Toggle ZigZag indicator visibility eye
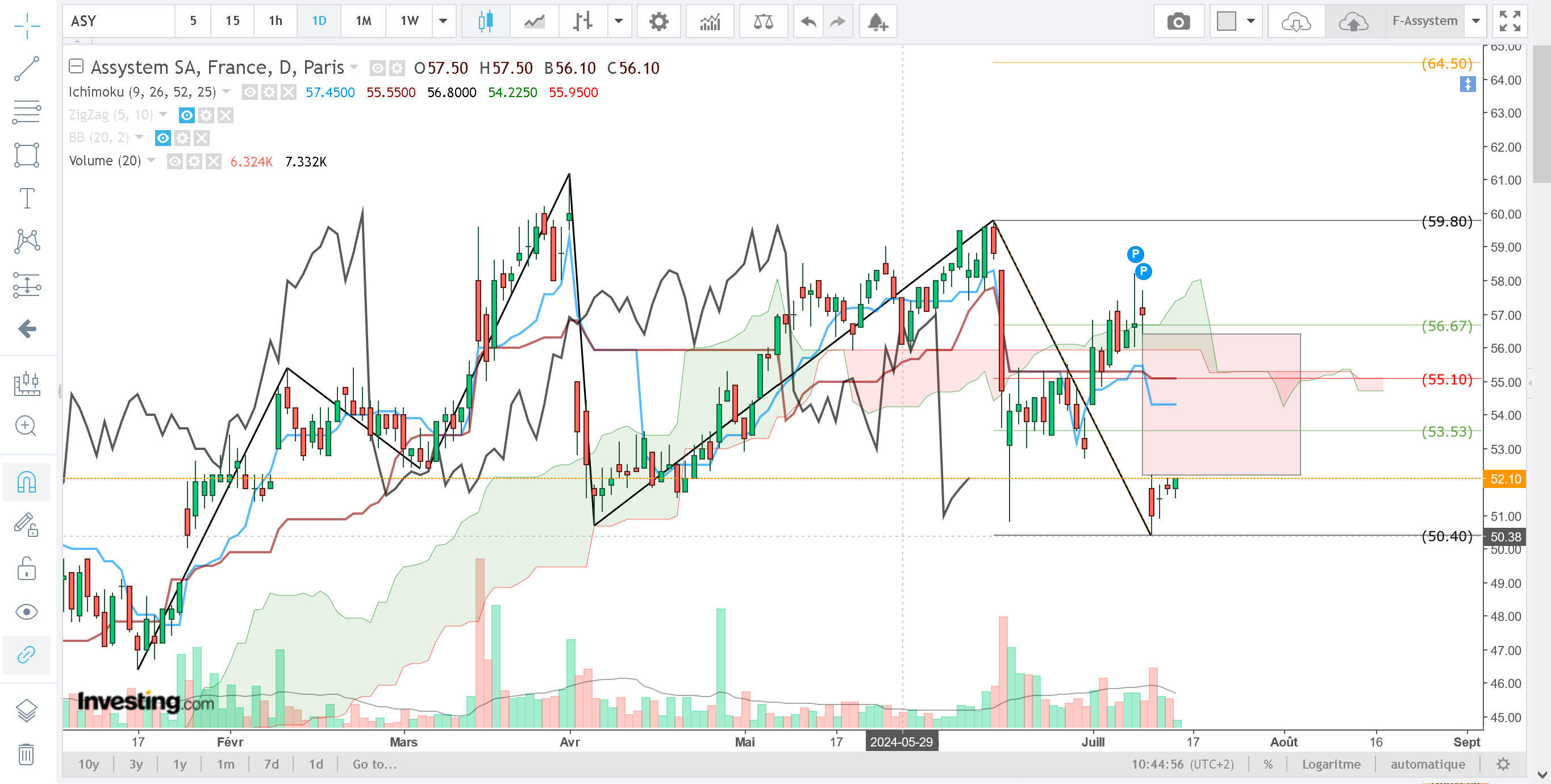The width and height of the screenshot is (1551, 784). coord(187,115)
